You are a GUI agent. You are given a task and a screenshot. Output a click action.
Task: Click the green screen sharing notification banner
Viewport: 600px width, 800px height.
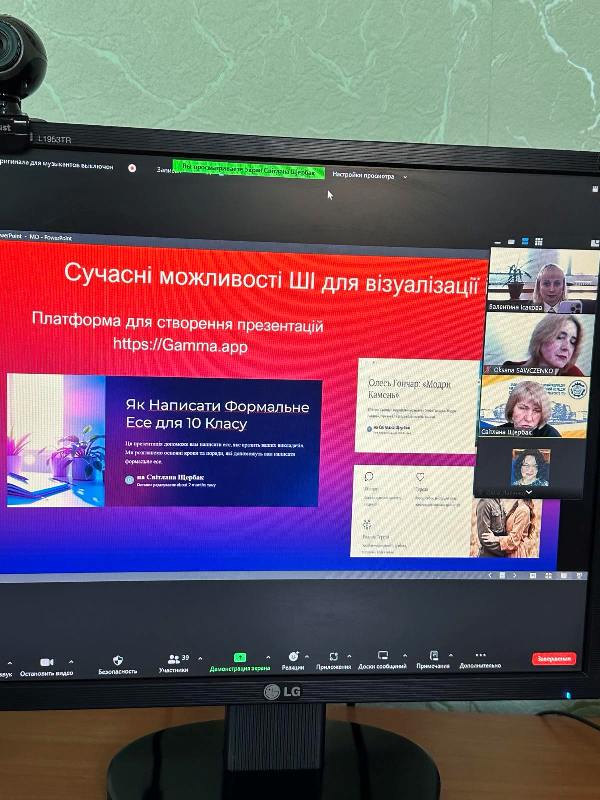click(x=247, y=168)
